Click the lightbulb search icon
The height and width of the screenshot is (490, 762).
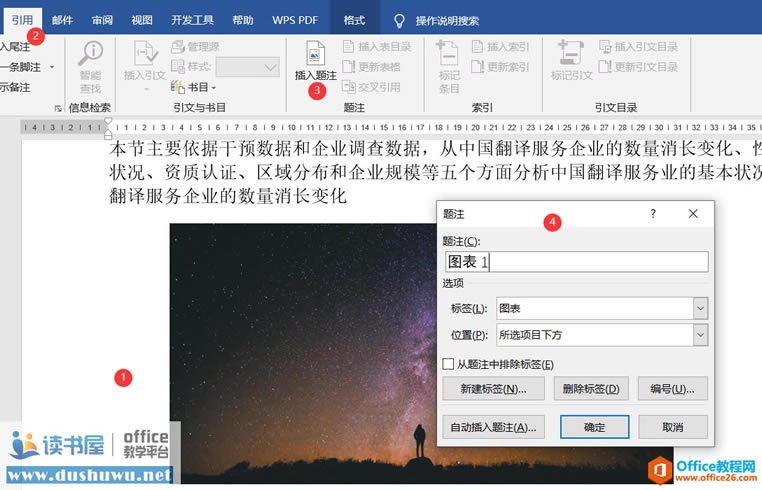(399, 20)
